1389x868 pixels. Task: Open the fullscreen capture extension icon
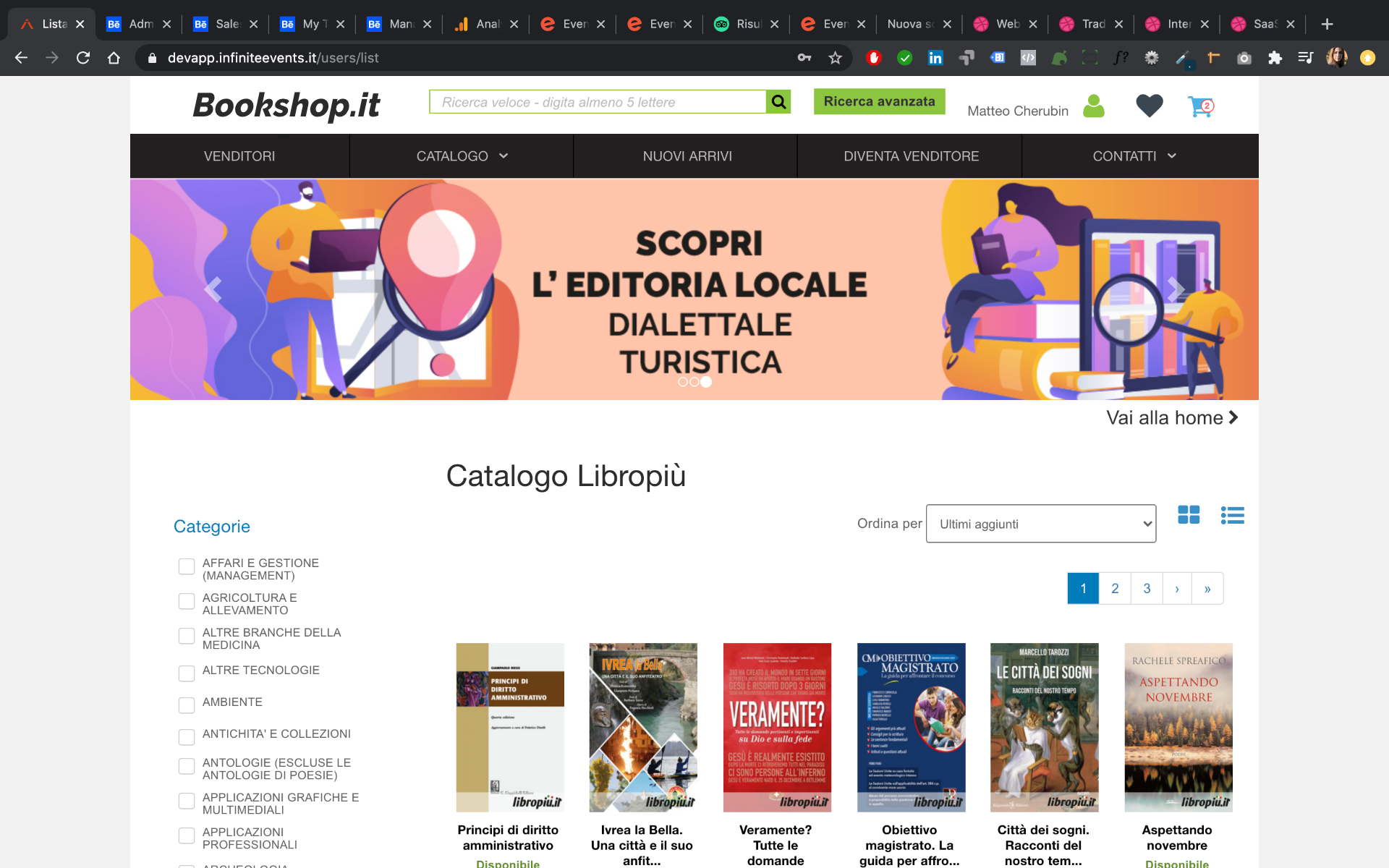1089,58
